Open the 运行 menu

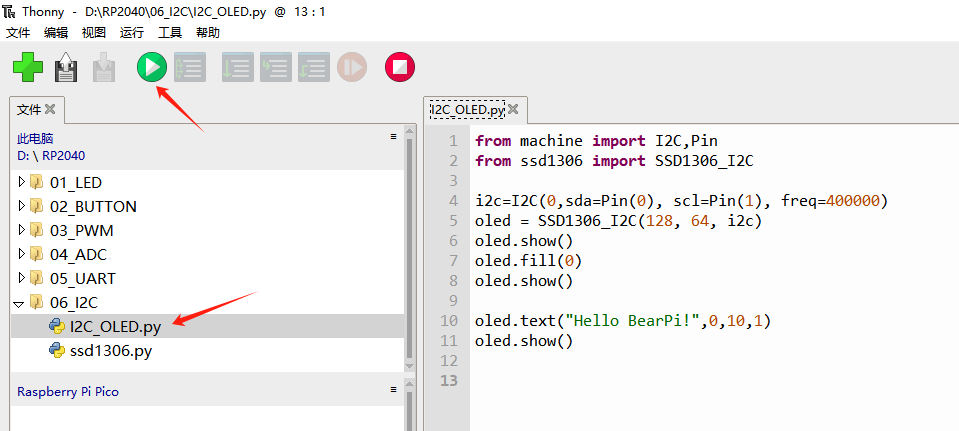tap(131, 32)
